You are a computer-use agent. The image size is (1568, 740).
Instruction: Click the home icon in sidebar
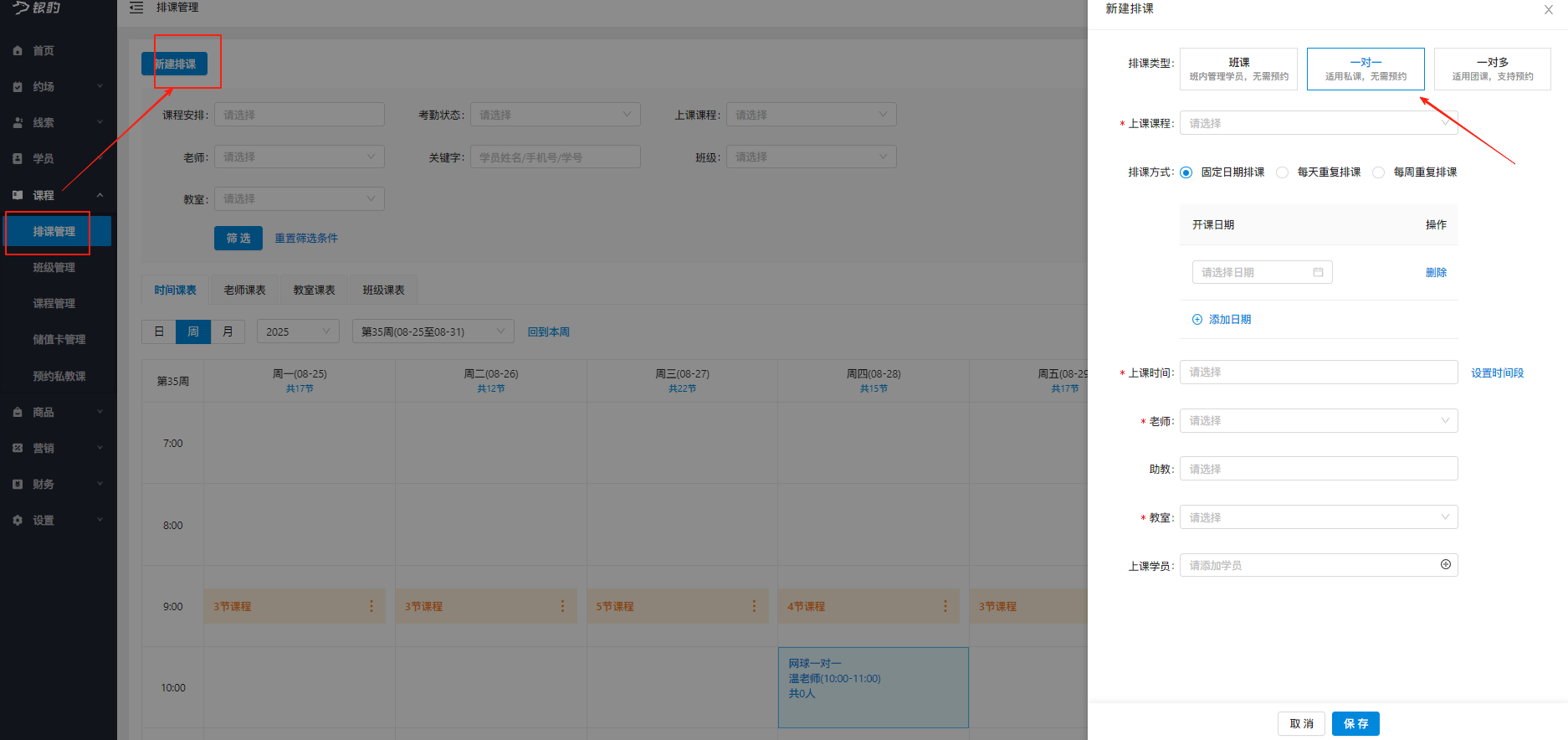18,51
